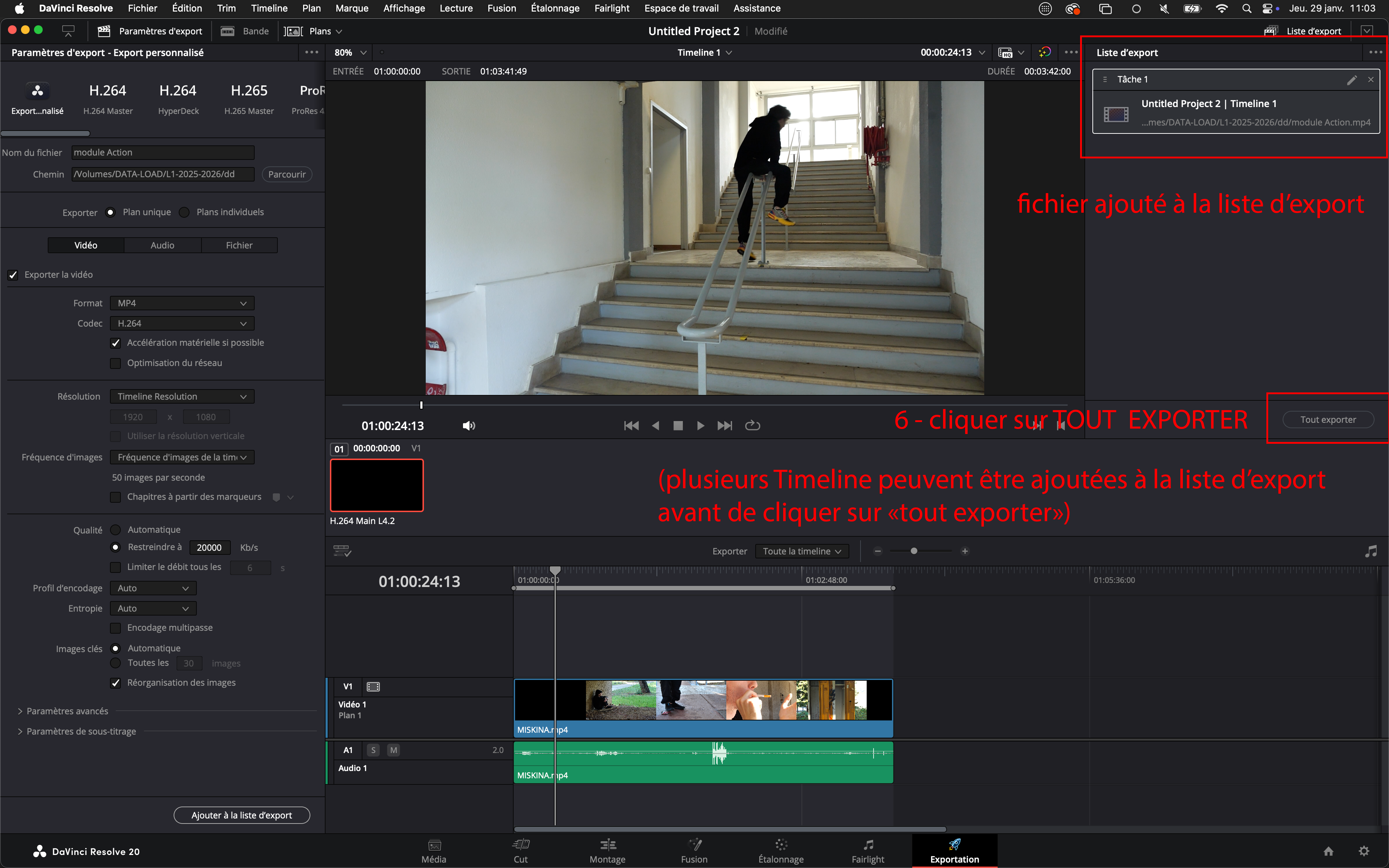Viewport: 1389px width, 868px height.
Task: Open the Bande panel
Action: coord(246,31)
